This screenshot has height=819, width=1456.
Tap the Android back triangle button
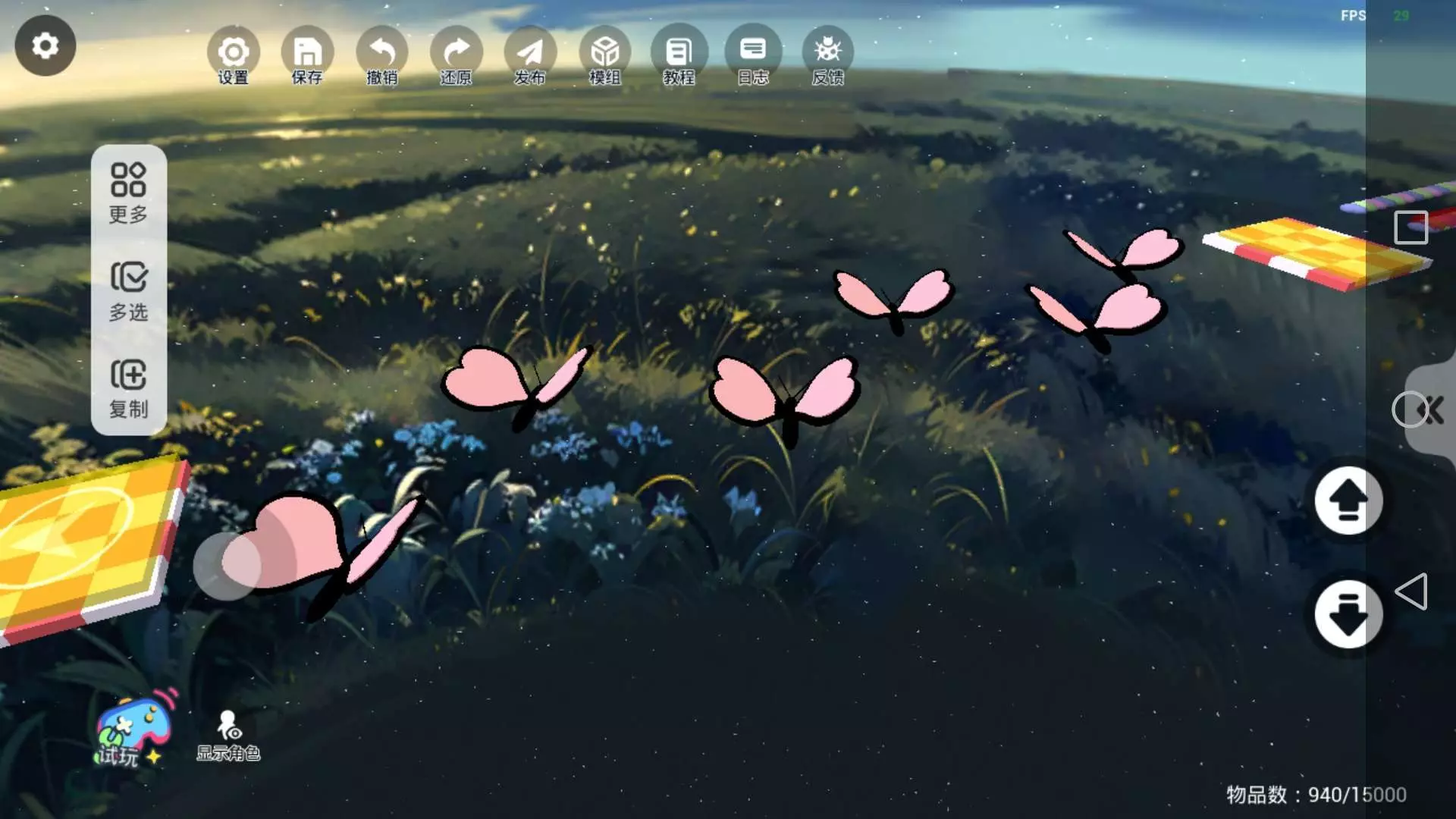[x=1410, y=591]
